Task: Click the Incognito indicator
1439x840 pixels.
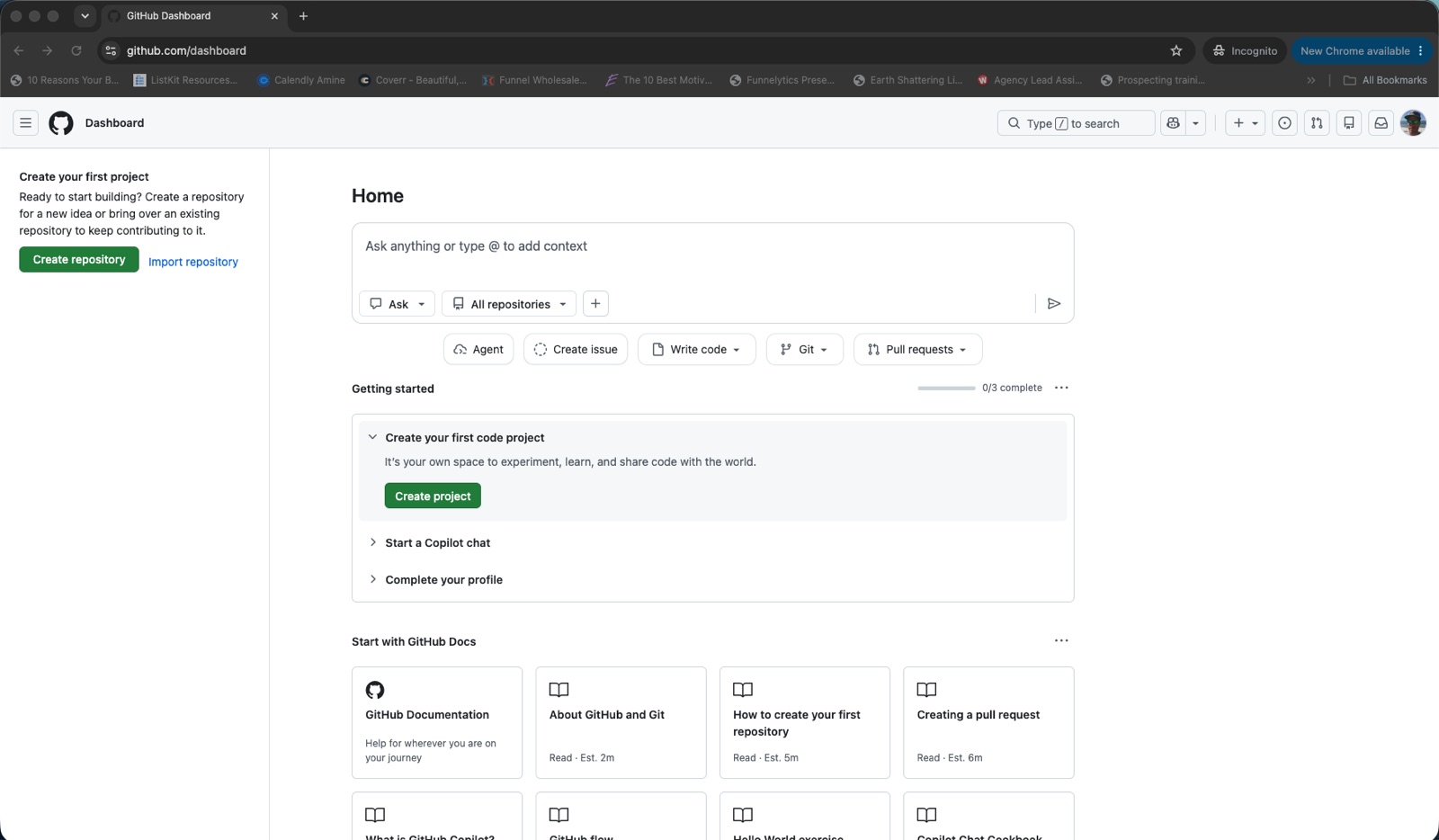Action: (x=1246, y=50)
